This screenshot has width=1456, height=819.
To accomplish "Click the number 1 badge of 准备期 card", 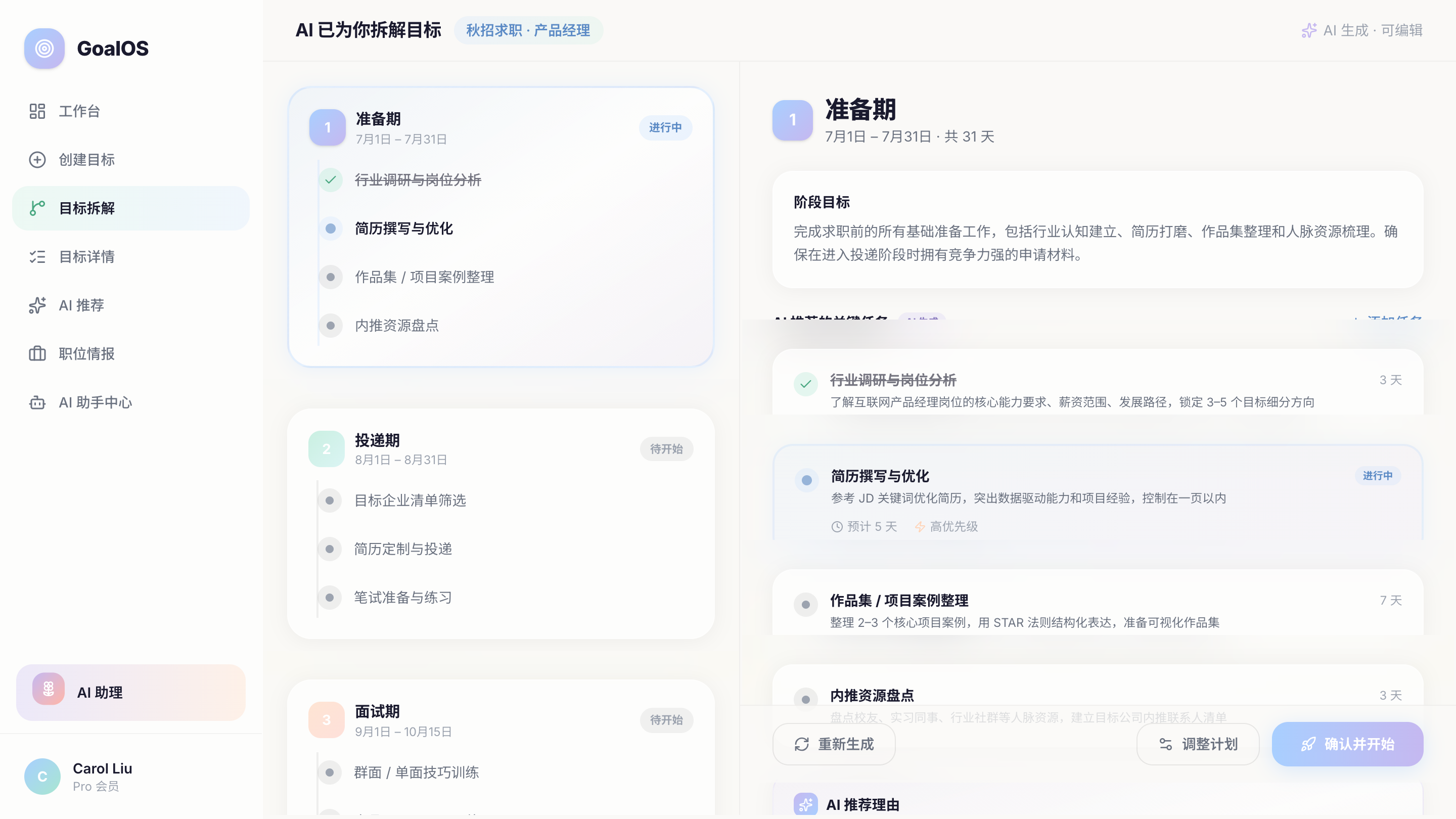I will [327, 127].
